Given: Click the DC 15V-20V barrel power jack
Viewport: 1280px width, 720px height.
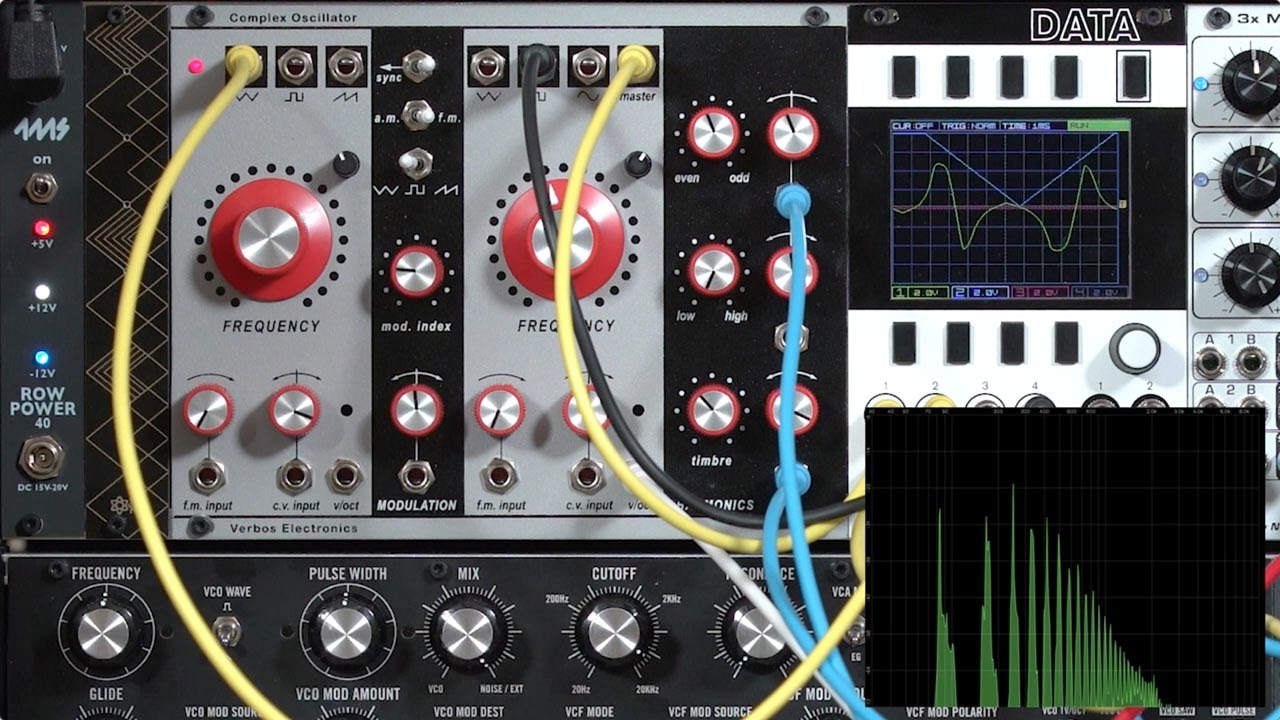Looking at the screenshot, I should (x=40, y=457).
